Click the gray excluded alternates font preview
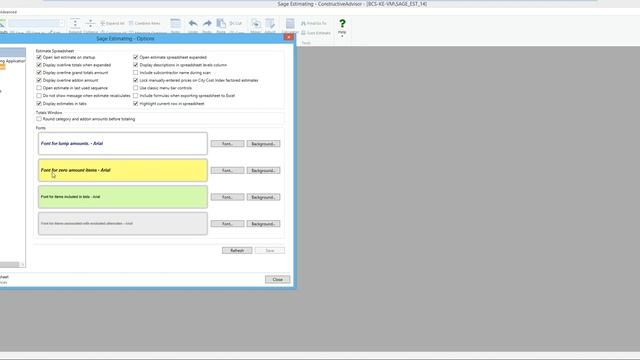Screen dimensions: 640x360 [x=123, y=223]
